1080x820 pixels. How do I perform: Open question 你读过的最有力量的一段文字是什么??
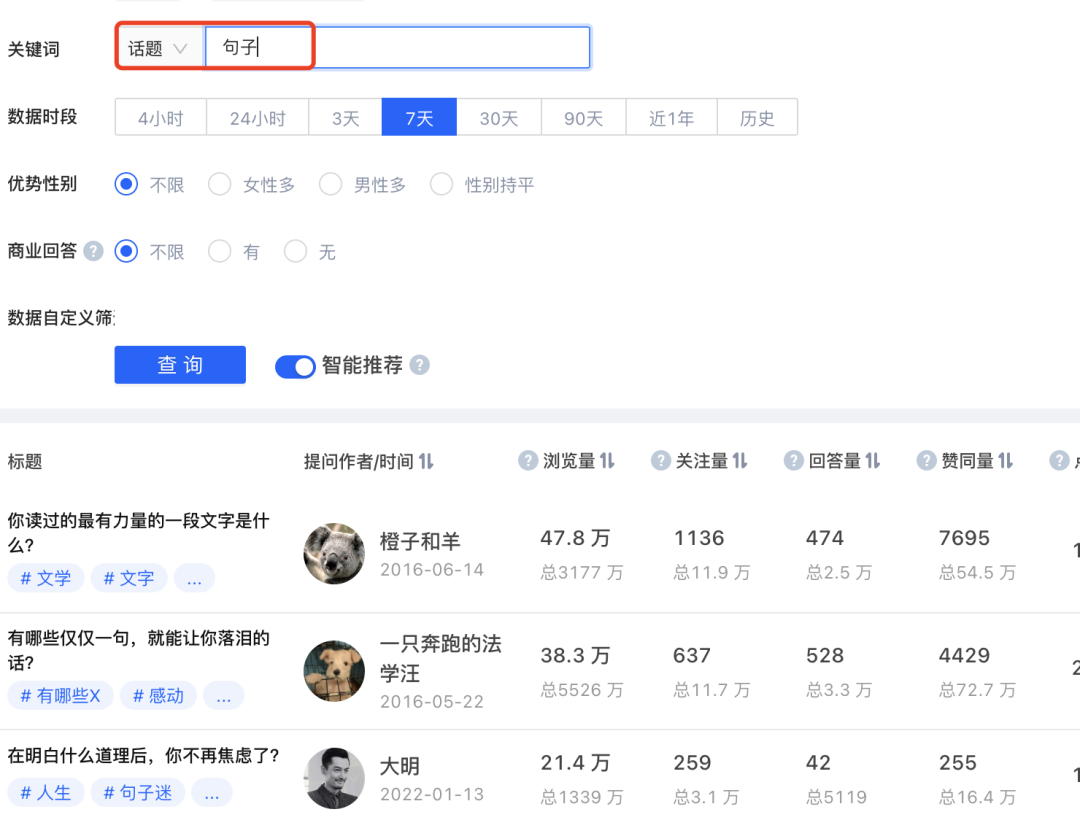click(x=138, y=533)
